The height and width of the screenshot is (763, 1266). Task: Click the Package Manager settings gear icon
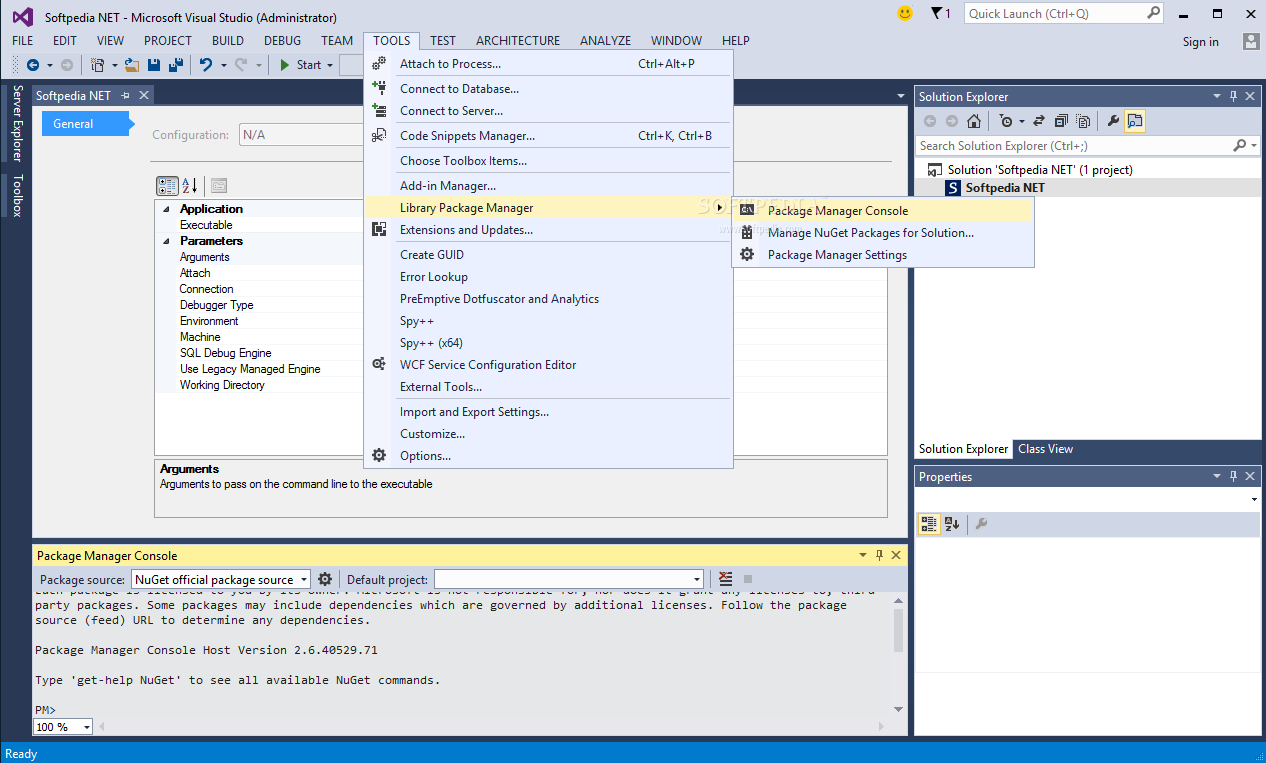coord(325,579)
